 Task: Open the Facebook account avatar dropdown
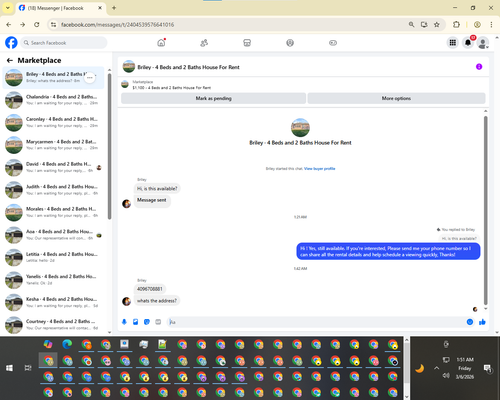483,43
